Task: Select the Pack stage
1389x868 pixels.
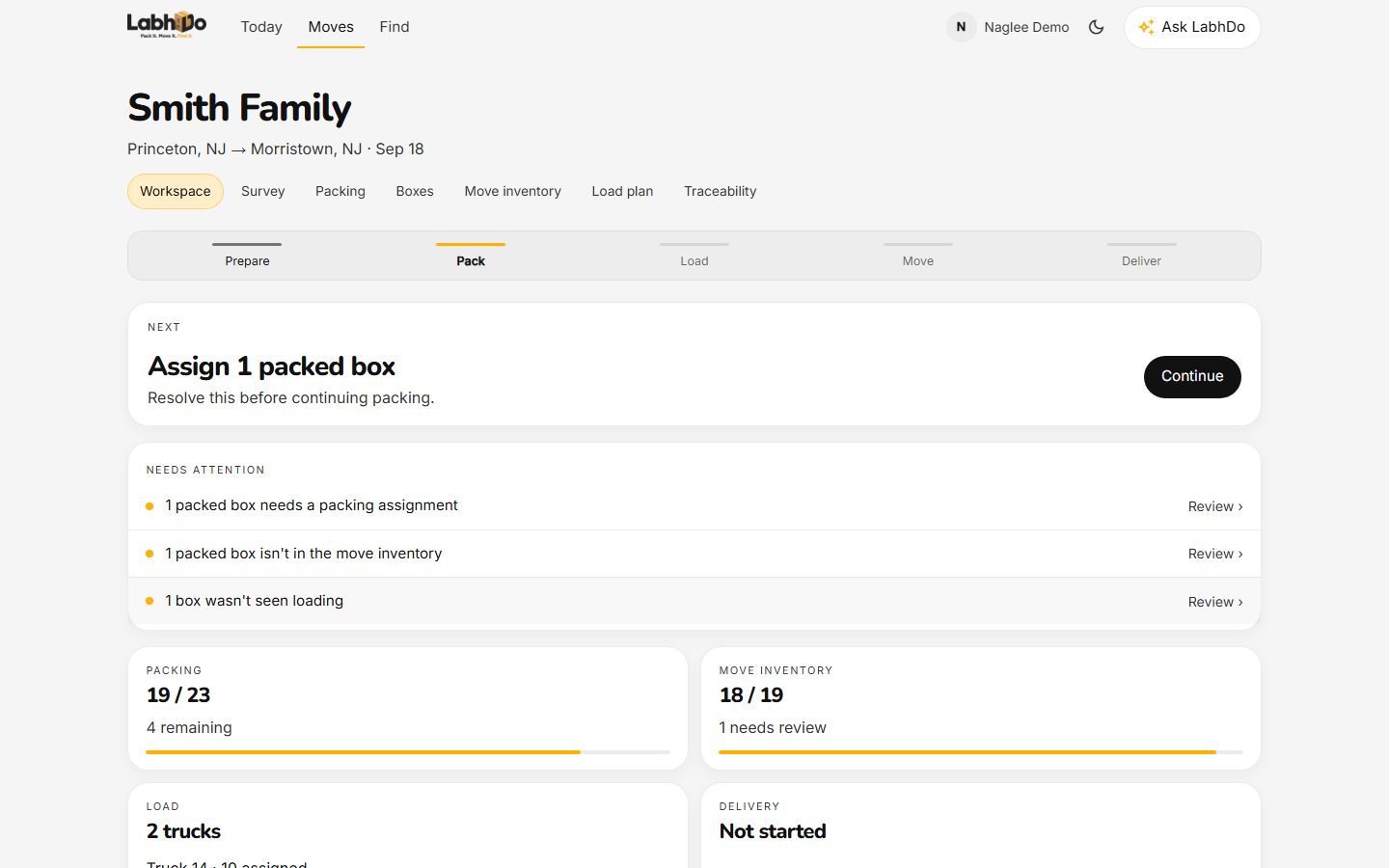Action: 471,256
